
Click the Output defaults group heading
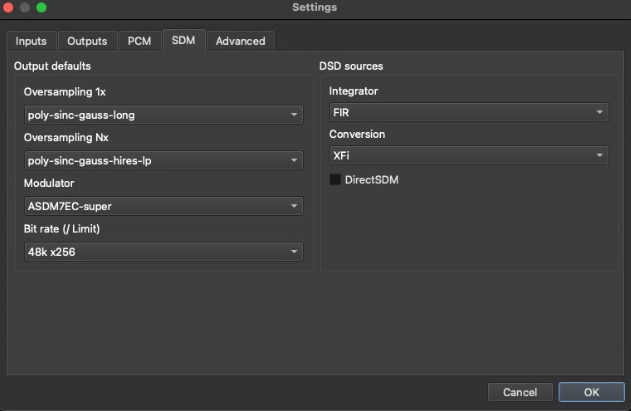pos(52,66)
